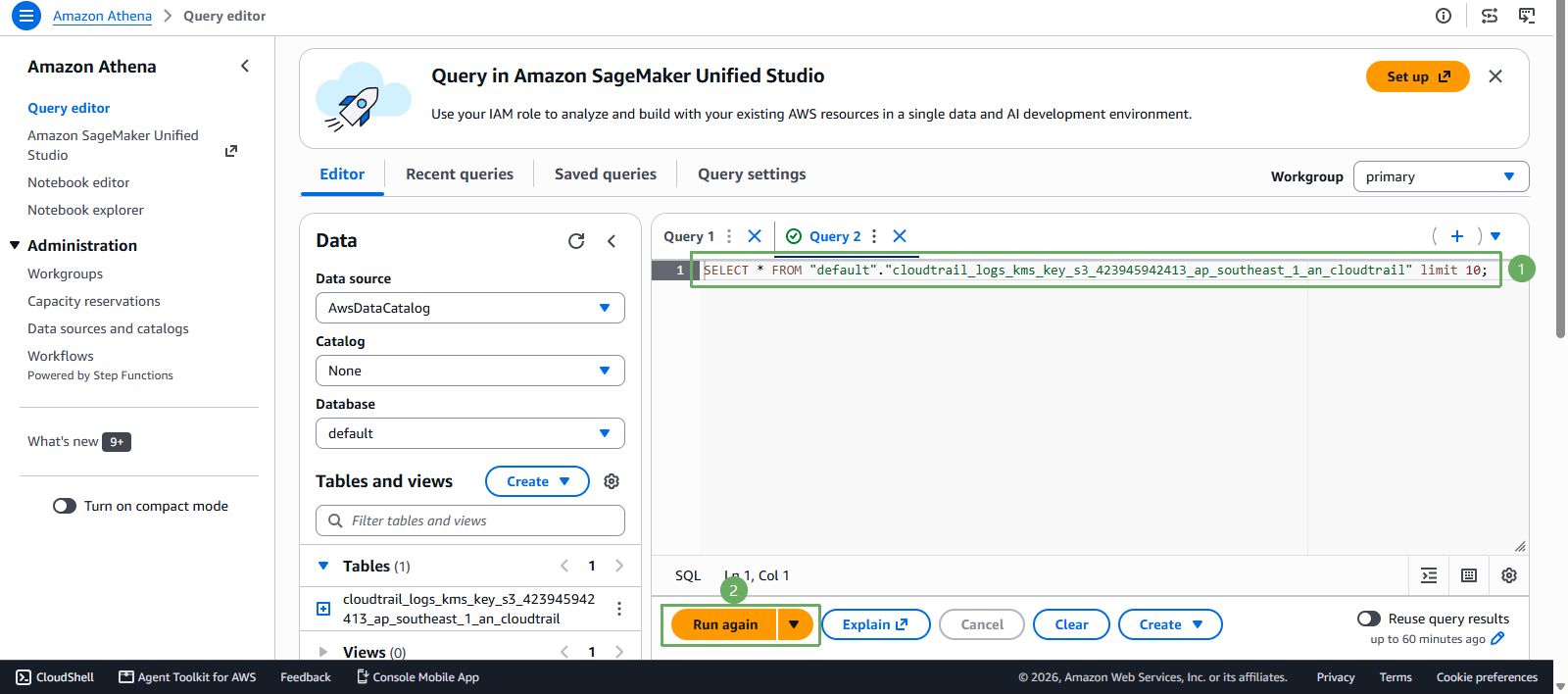Click the Set up button
Image resolution: width=1568 pixels, height=694 pixels.
pyautogui.click(x=1418, y=76)
